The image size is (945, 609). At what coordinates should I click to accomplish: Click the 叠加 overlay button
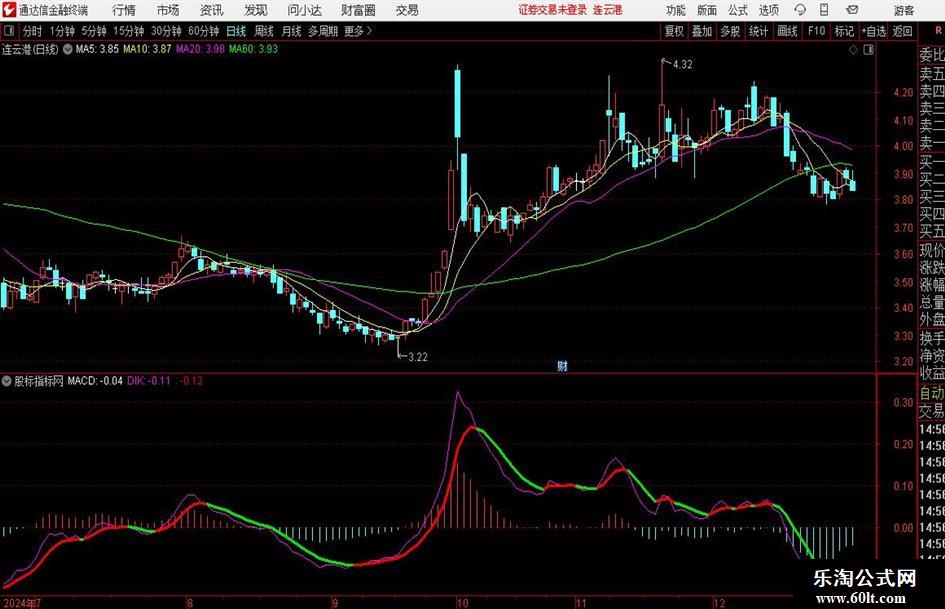coord(702,31)
